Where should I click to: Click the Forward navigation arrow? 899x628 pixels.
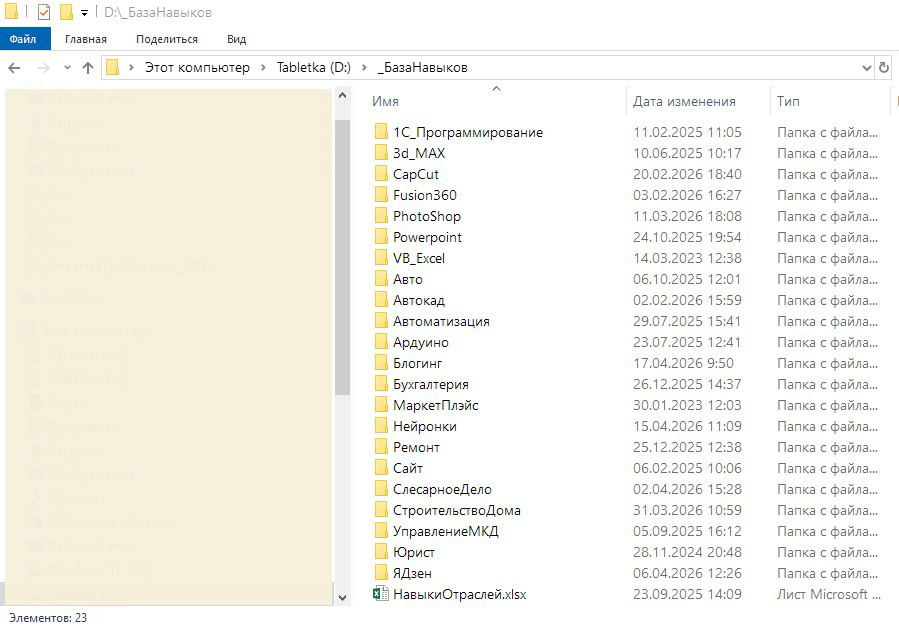click(44, 68)
